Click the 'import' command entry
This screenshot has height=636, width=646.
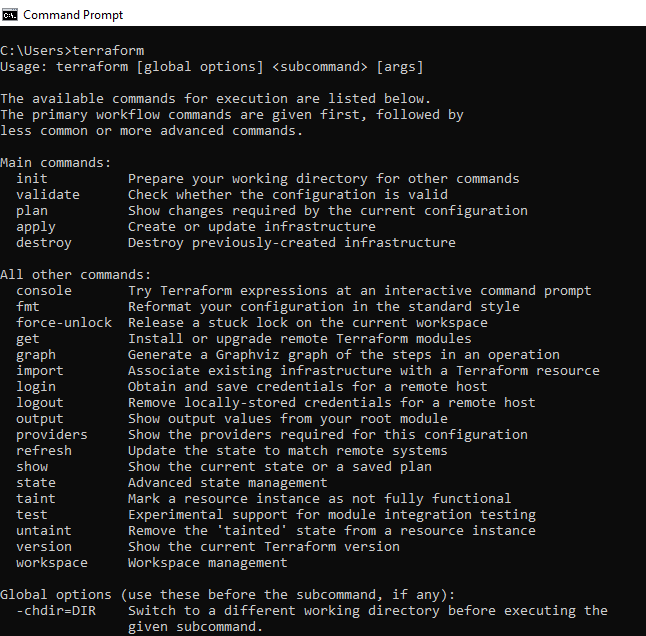(x=40, y=371)
